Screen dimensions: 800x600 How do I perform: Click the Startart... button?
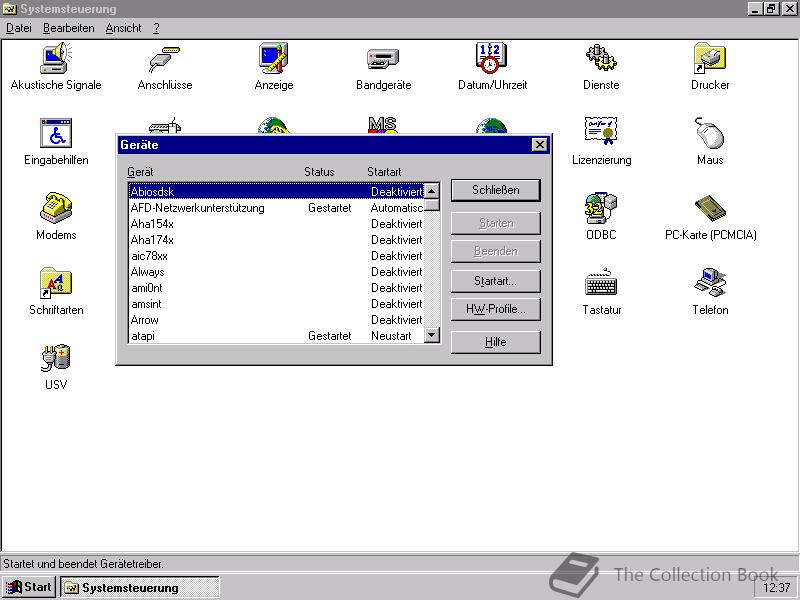[495, 281]
